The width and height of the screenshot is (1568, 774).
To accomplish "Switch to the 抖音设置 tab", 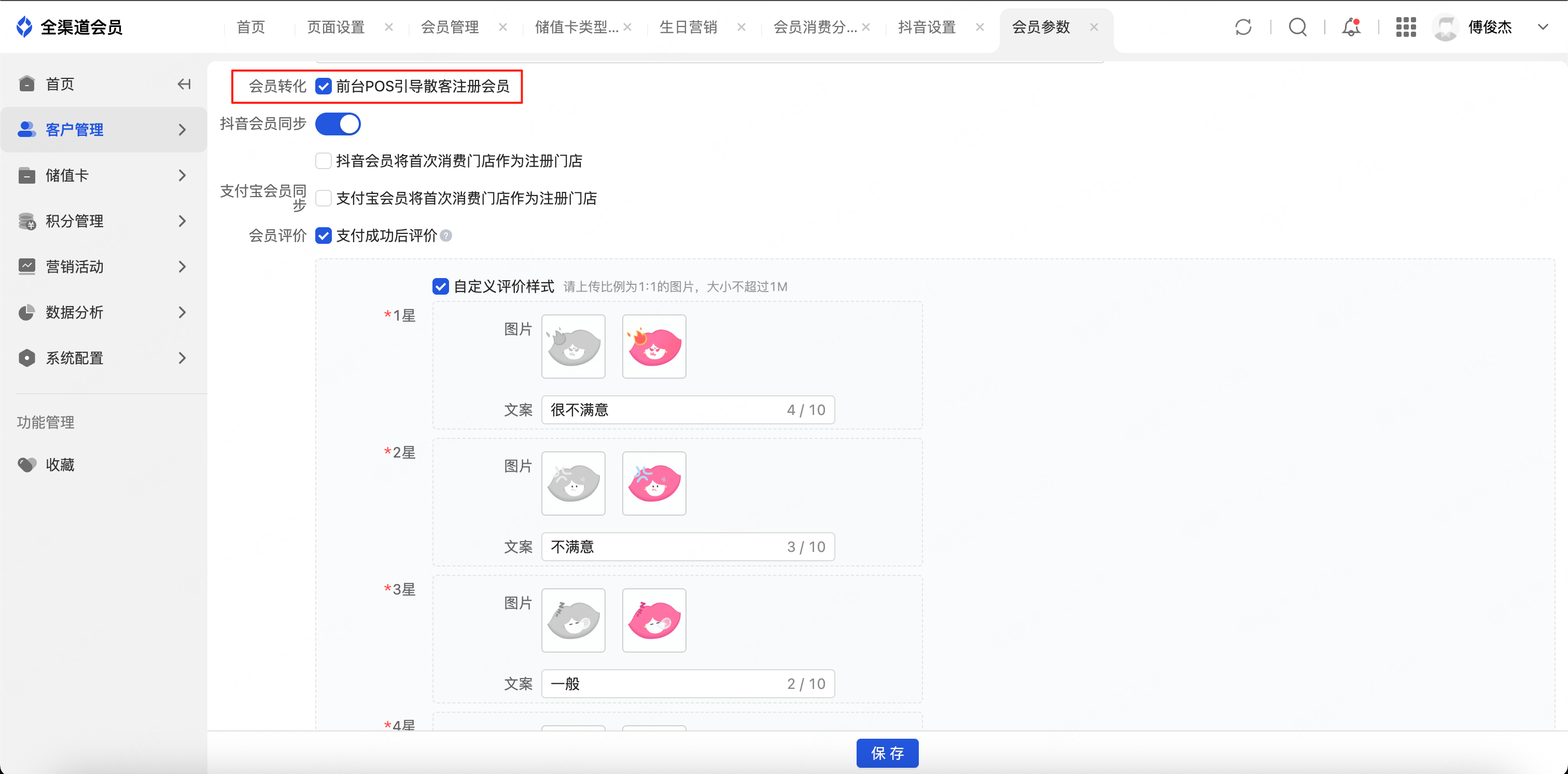I will coord(927,27).
